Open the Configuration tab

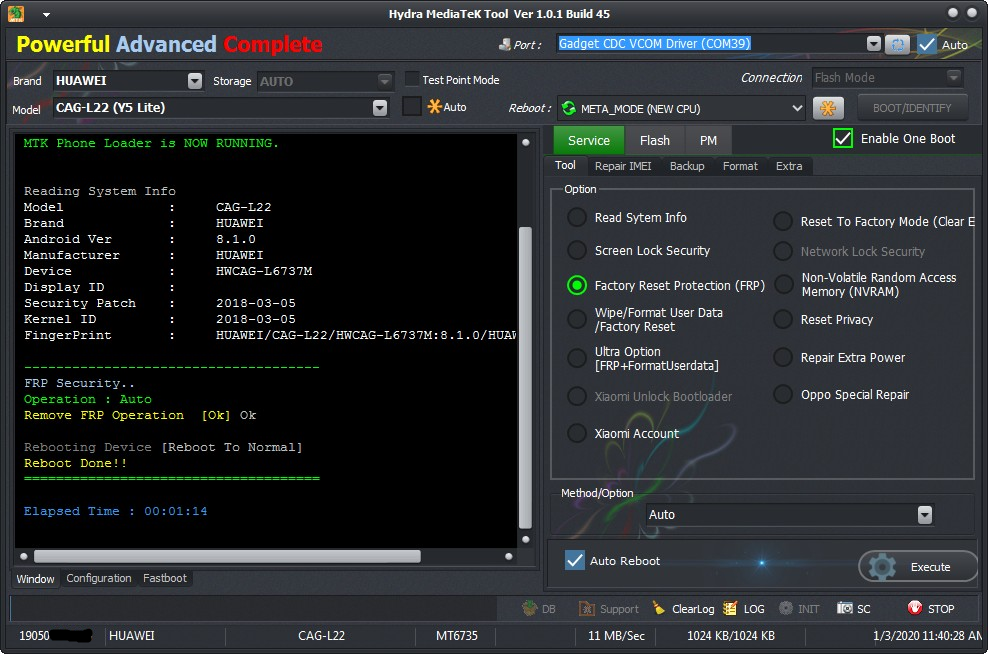(99, 578)
